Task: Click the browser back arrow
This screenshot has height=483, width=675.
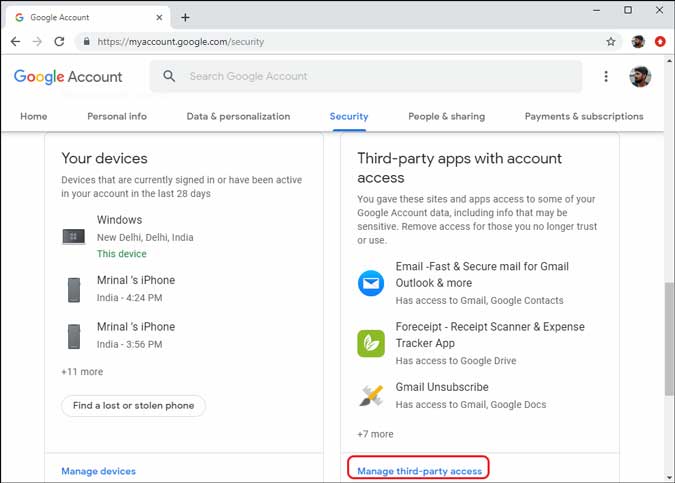Action: 15,42
